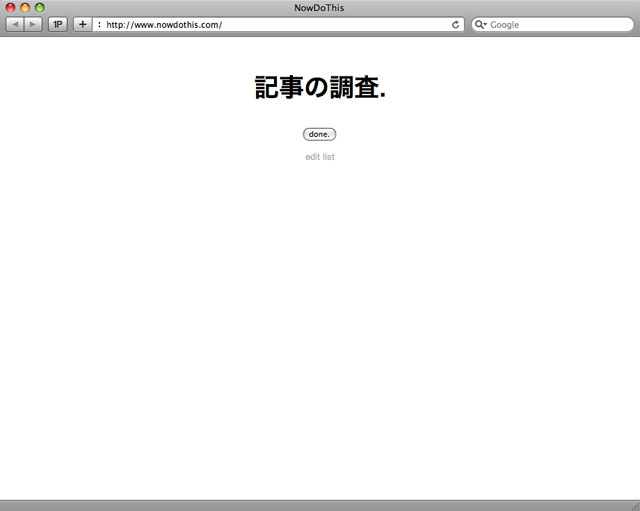Go back with the browser back arrow
Viewport: 640px width, 511px height.
15,24
